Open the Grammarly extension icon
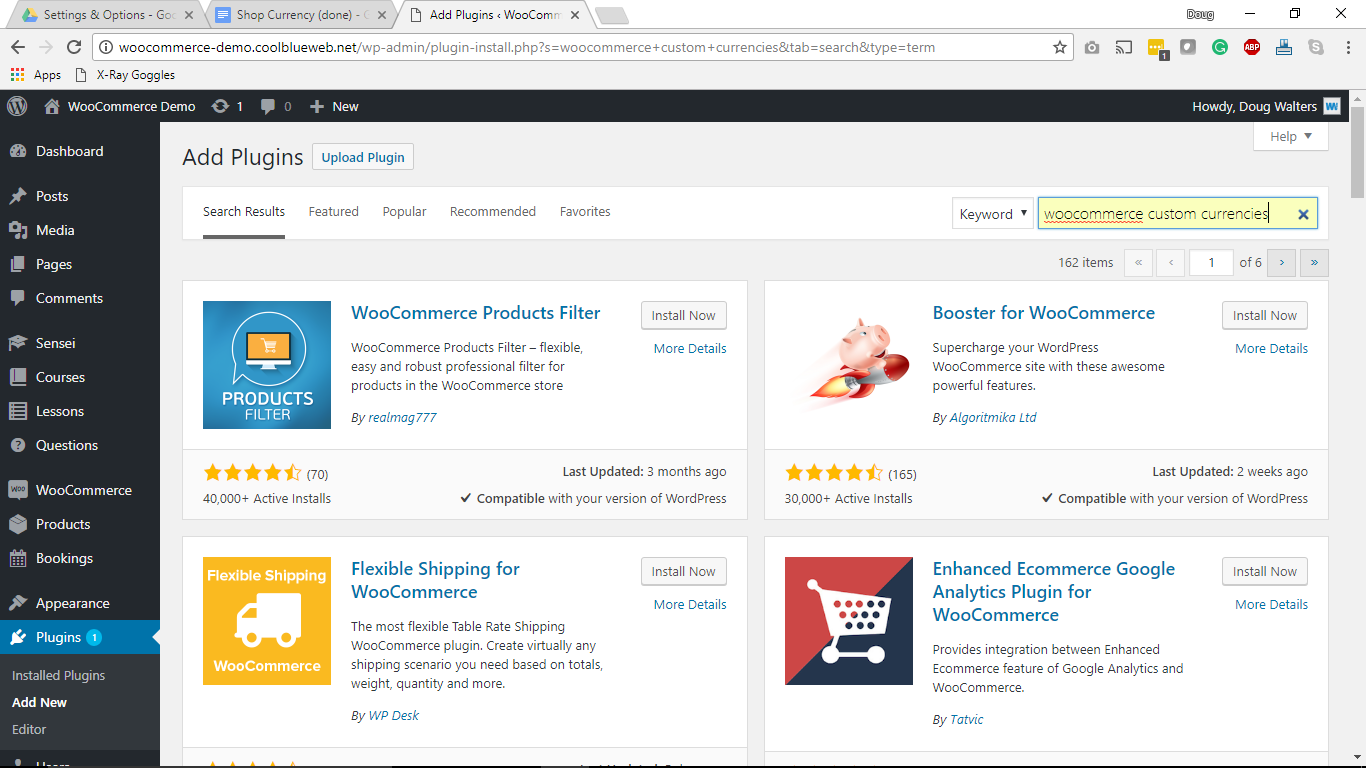1366x768 pixels. click(1220, 47)
